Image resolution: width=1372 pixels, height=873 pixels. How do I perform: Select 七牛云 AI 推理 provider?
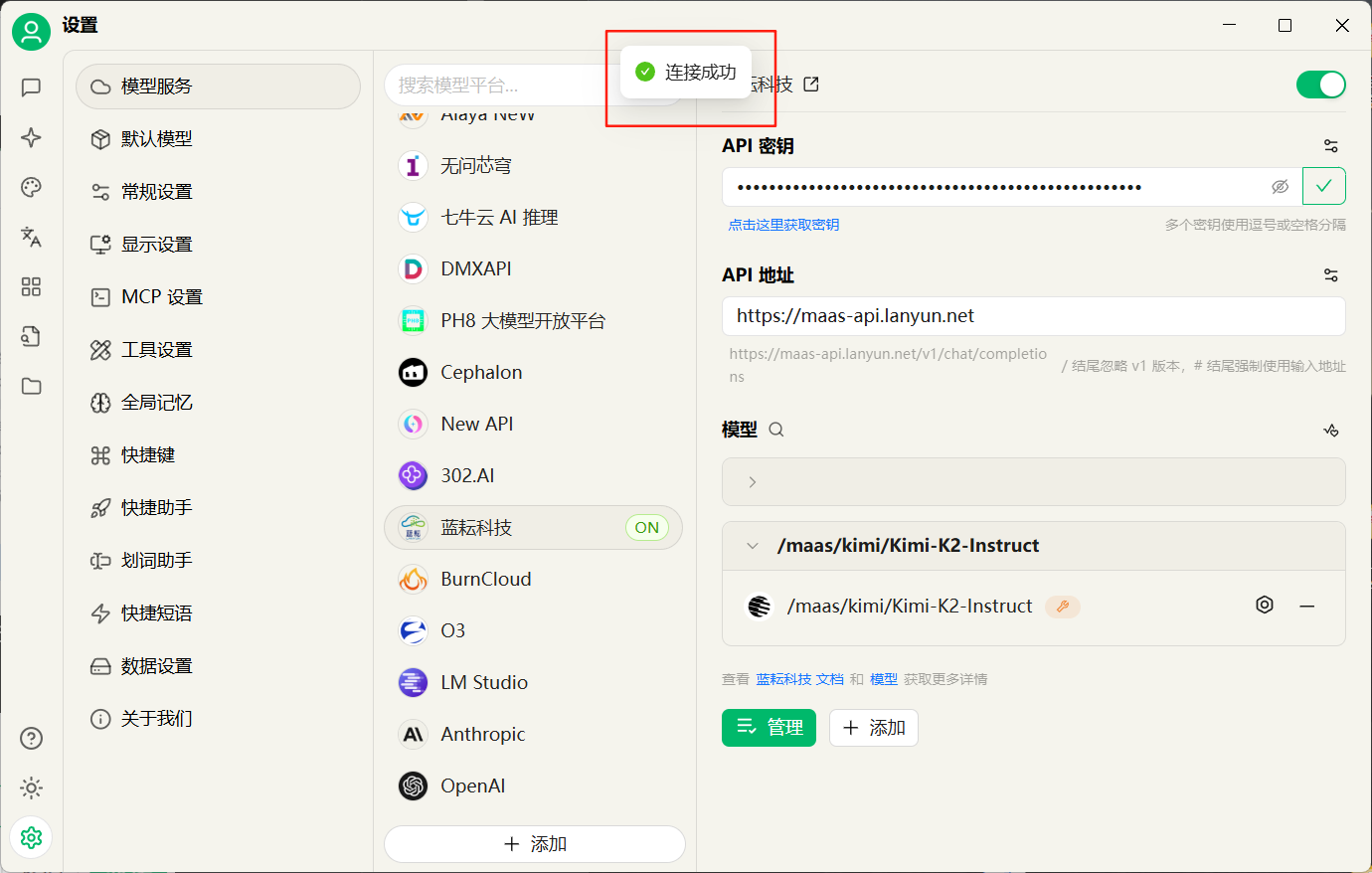point(534,218)
